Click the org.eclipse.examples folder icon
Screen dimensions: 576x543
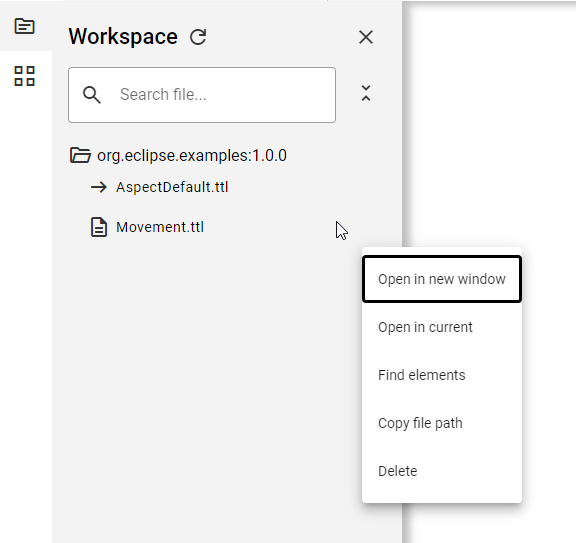(80, 155)
